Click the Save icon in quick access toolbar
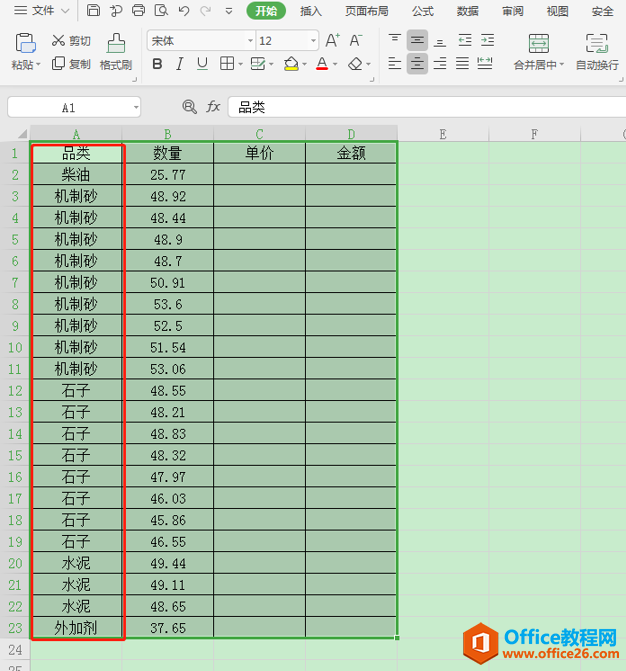The width and height of the screenshot is (626, 671). pos(93,10)
